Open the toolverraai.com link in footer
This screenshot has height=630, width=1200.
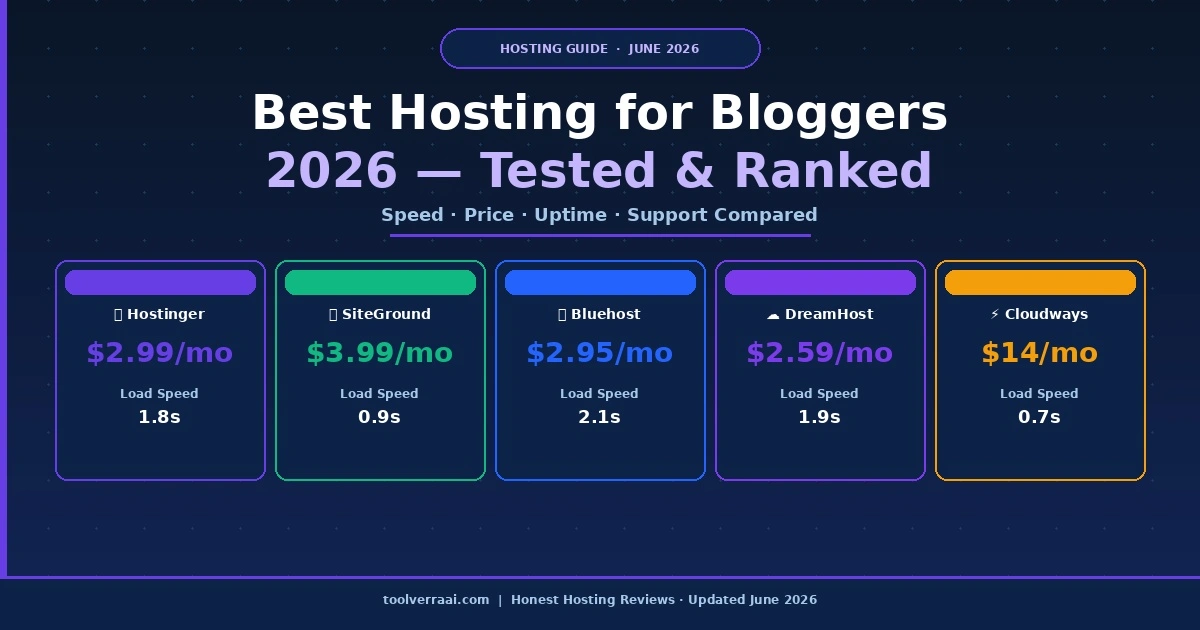[436, 600]
